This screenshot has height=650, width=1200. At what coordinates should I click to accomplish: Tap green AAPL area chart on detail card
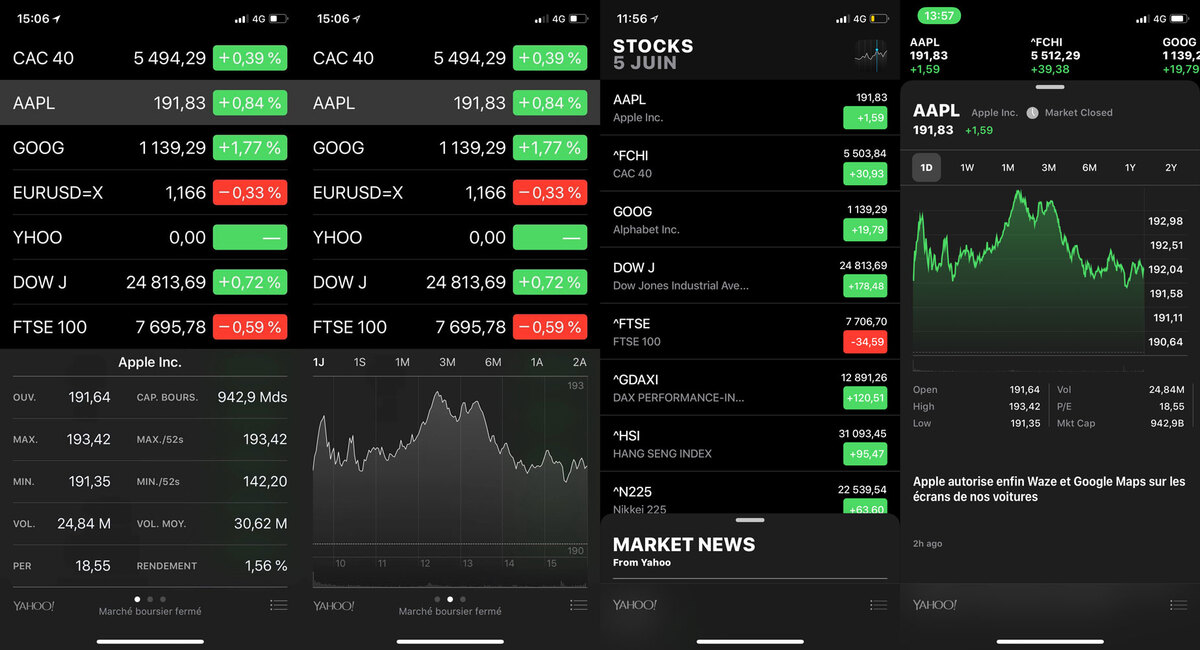click(x=1028, y=268)
